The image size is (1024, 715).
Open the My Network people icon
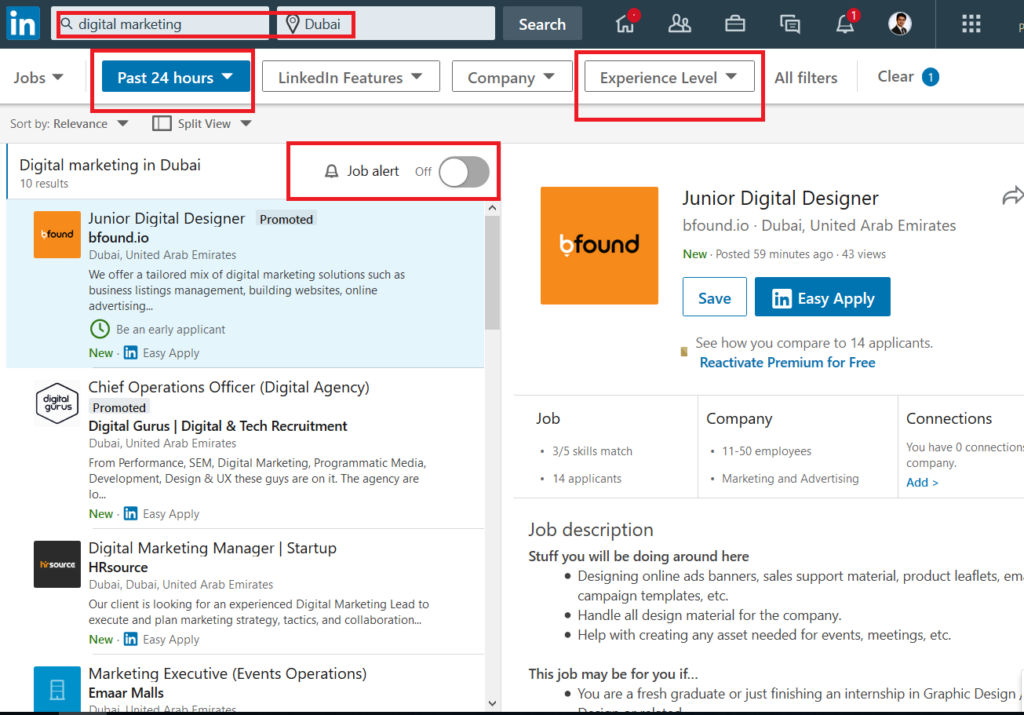[x=679, y=24]
